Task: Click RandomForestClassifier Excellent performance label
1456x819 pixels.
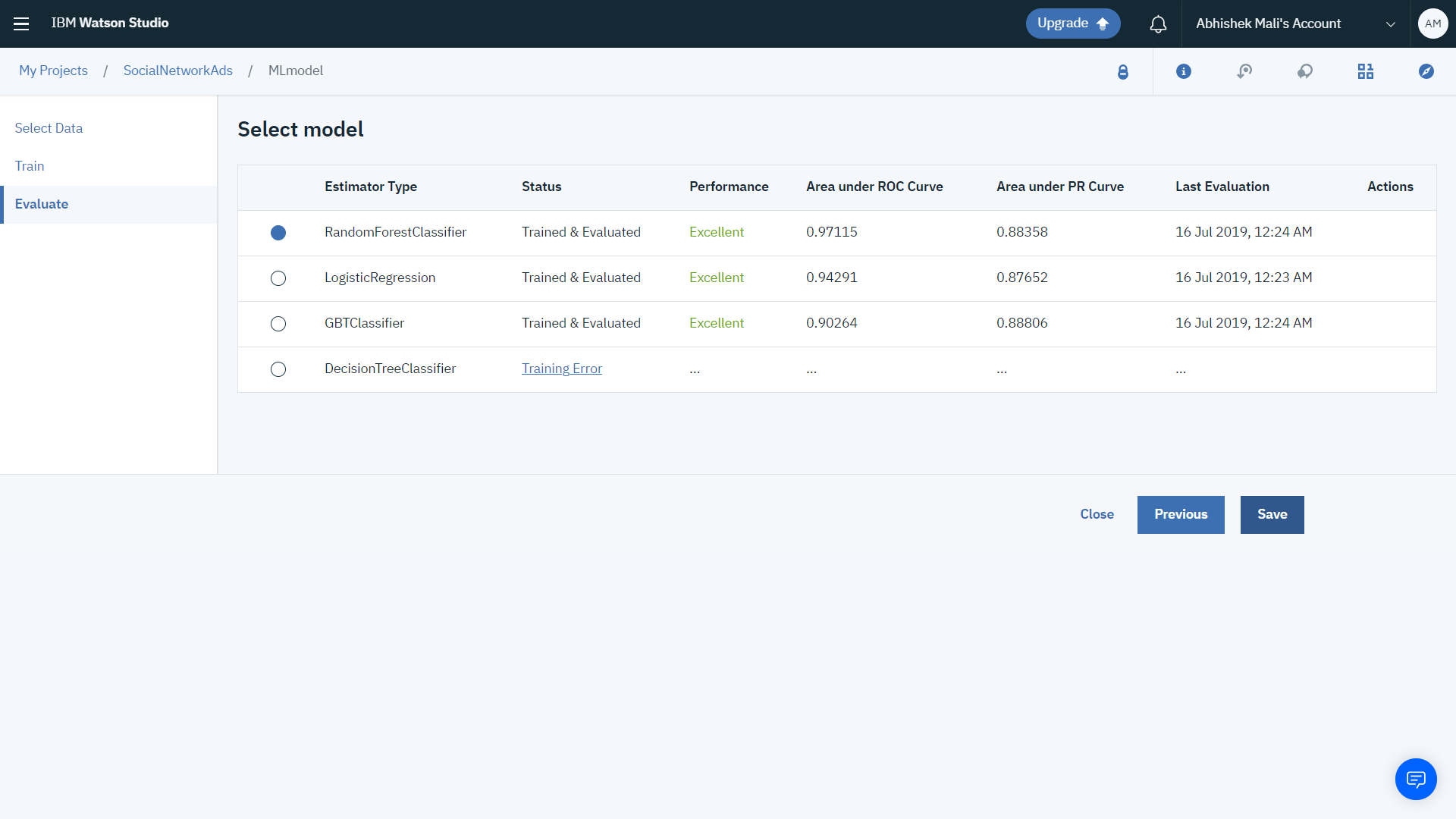Action: point(717,232)
